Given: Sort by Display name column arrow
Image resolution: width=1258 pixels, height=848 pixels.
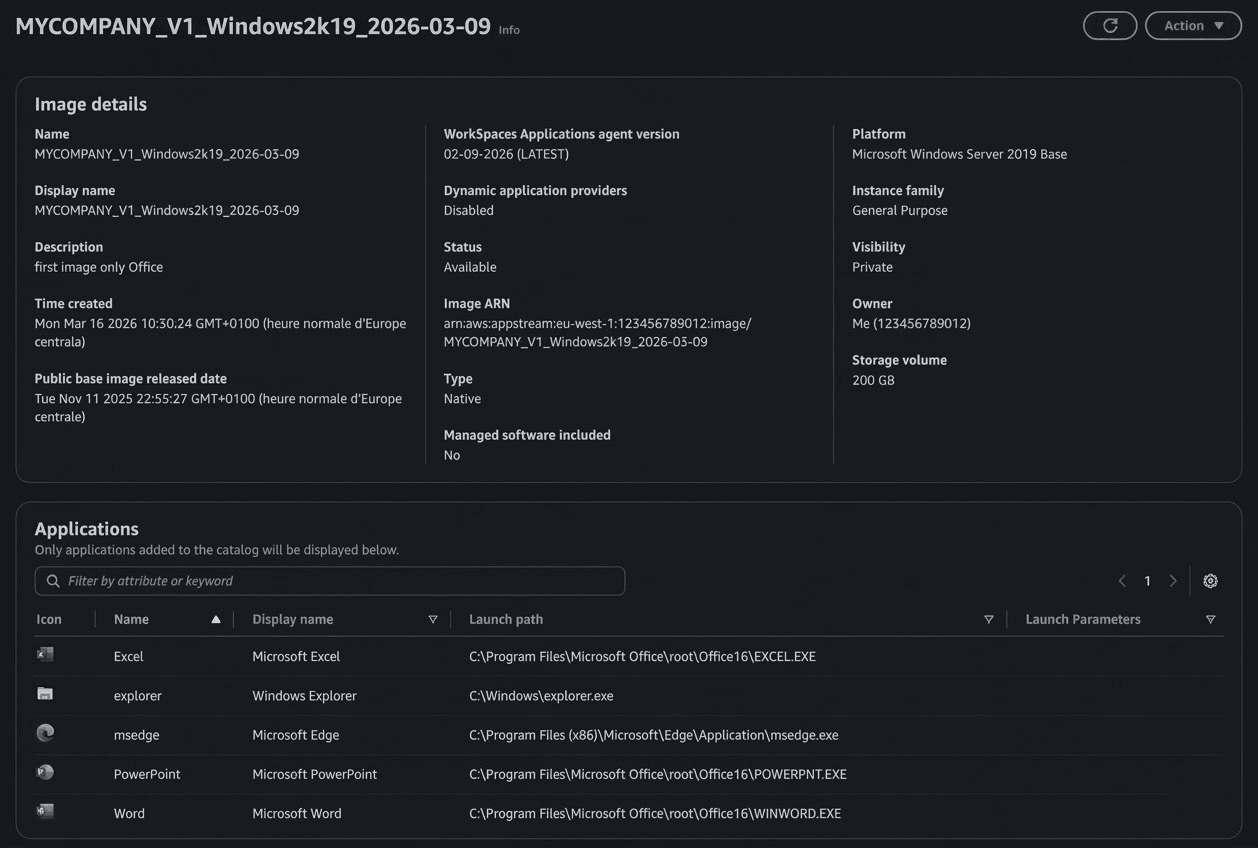Looking at the screenshot, I should point(433,619).
